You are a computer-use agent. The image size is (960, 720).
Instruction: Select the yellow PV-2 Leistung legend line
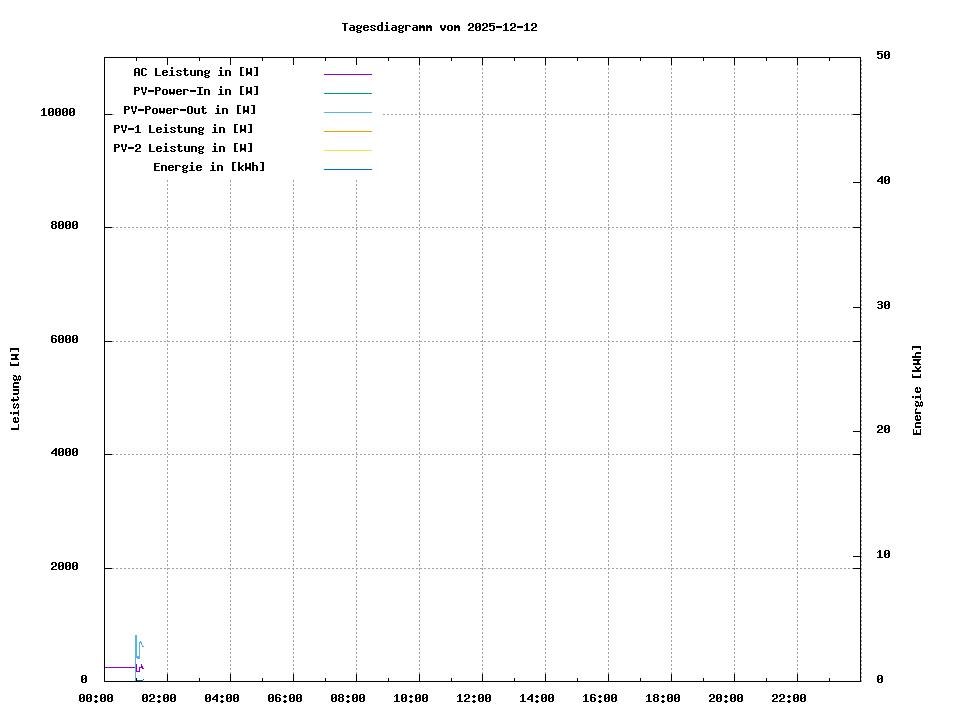pos(347,150)
